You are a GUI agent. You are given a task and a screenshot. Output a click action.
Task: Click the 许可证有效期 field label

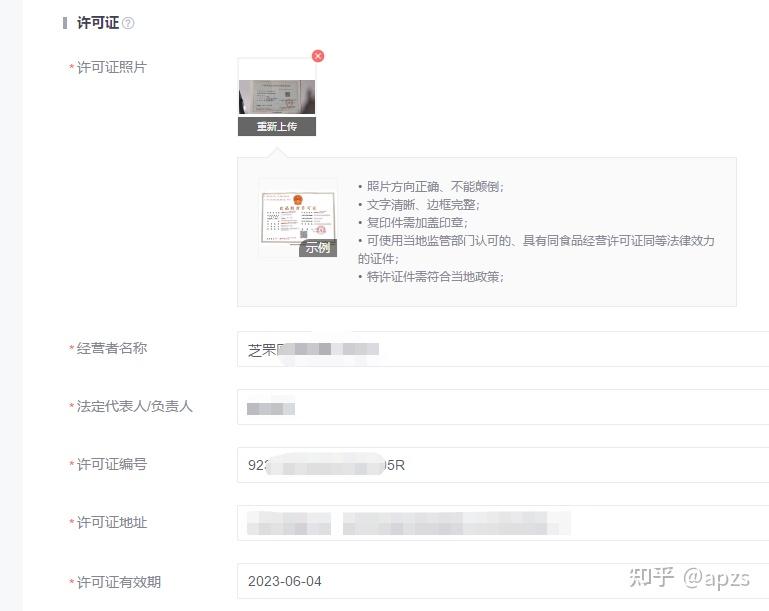(x=118, y=582)
